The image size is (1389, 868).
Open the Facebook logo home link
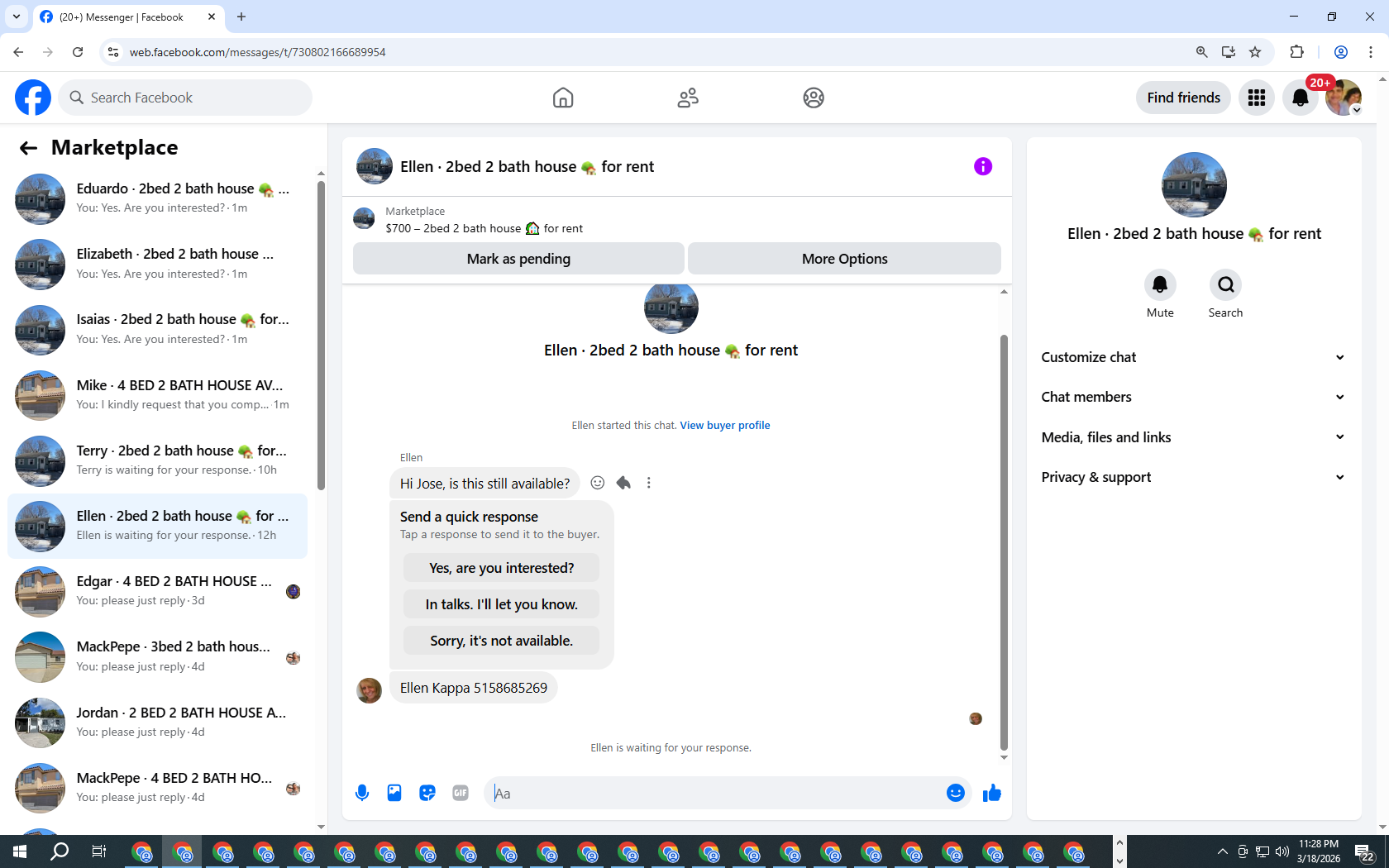coord(33,98)
